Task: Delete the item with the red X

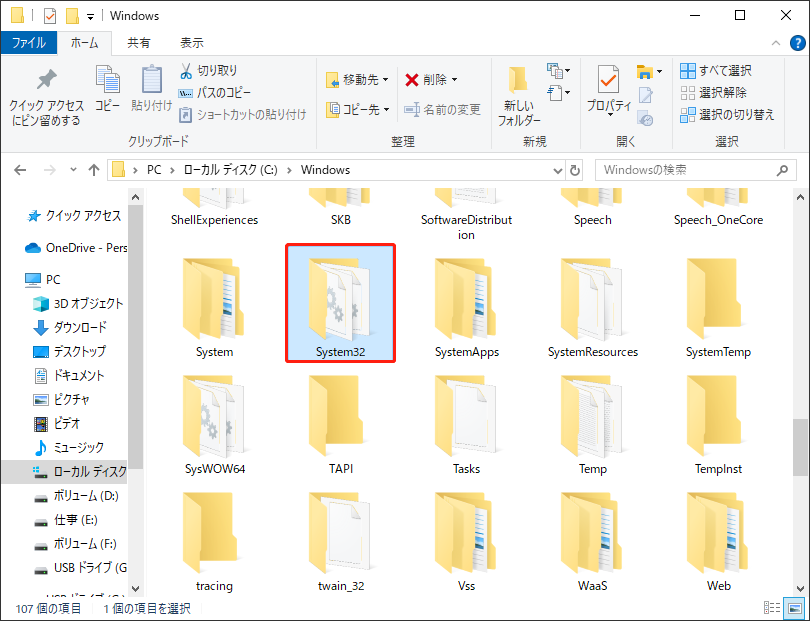Action: [411, 80]
